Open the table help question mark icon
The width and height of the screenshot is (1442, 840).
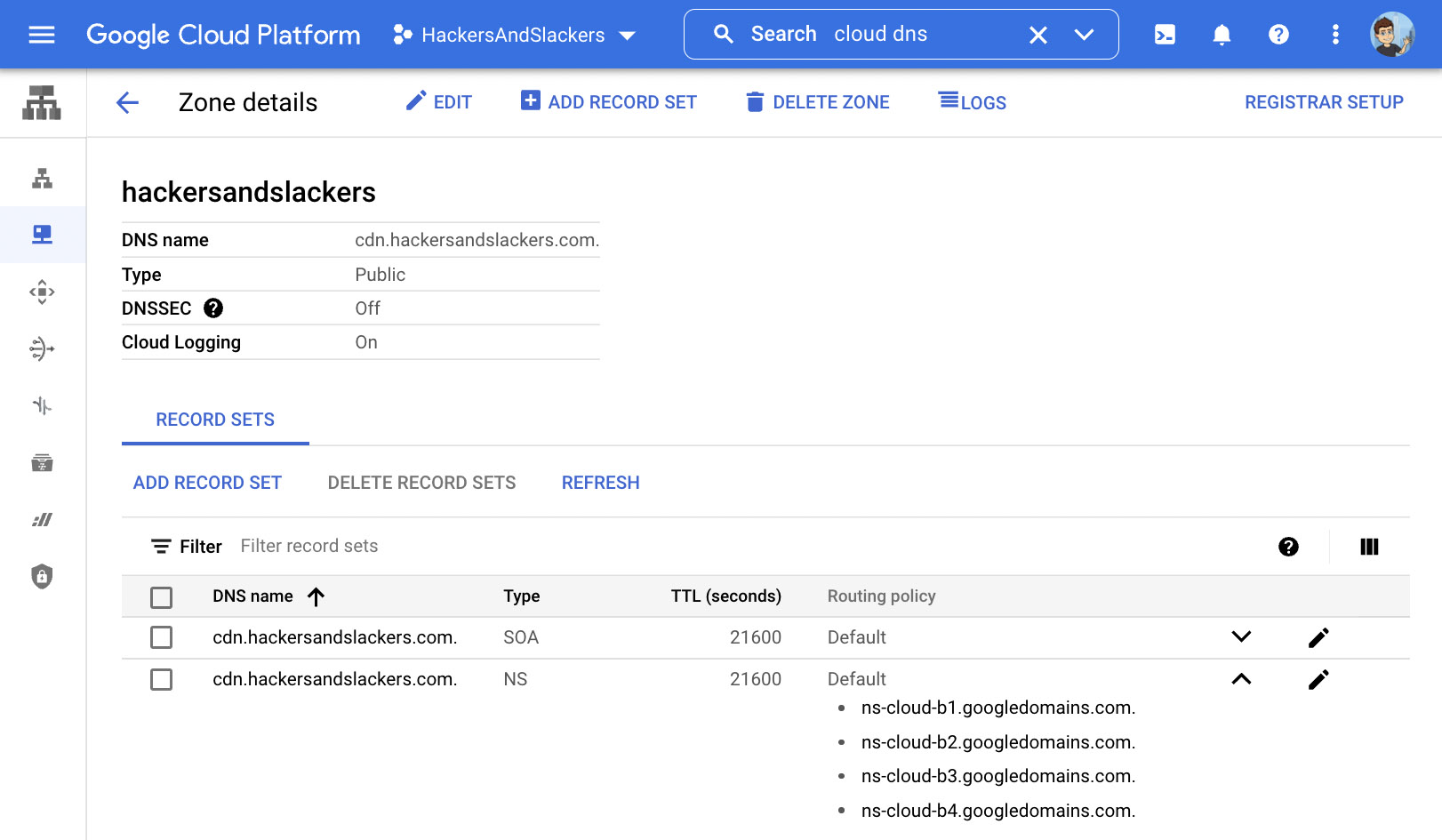tap(1288, 547)
